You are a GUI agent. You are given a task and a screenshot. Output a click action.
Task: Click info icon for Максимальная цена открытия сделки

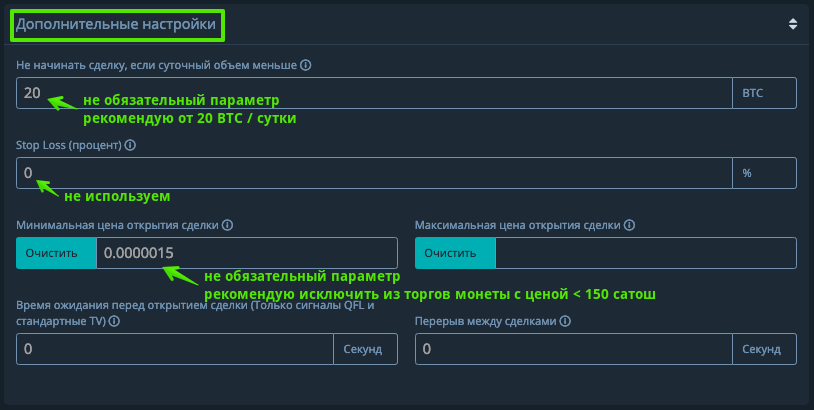pyautogui.click(x=627, y=225)
